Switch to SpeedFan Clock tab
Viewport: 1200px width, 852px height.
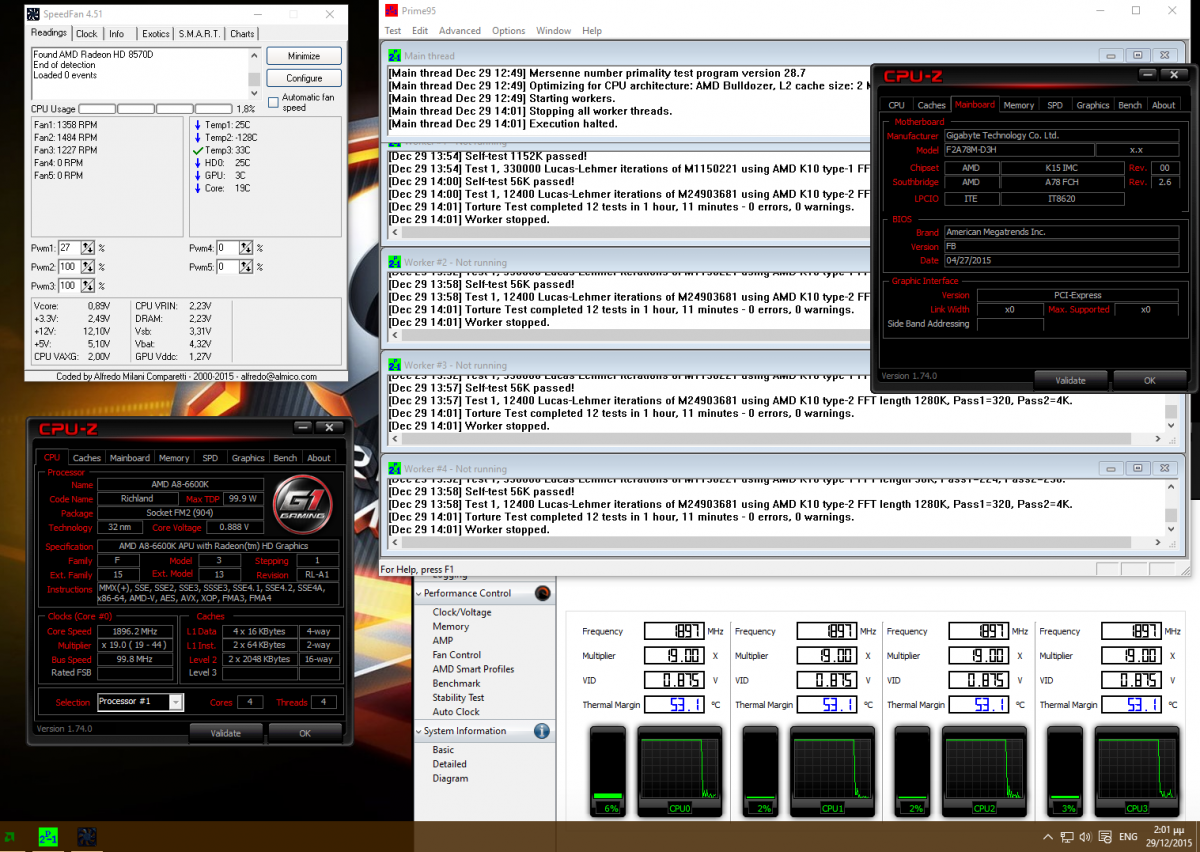point(87,34)
